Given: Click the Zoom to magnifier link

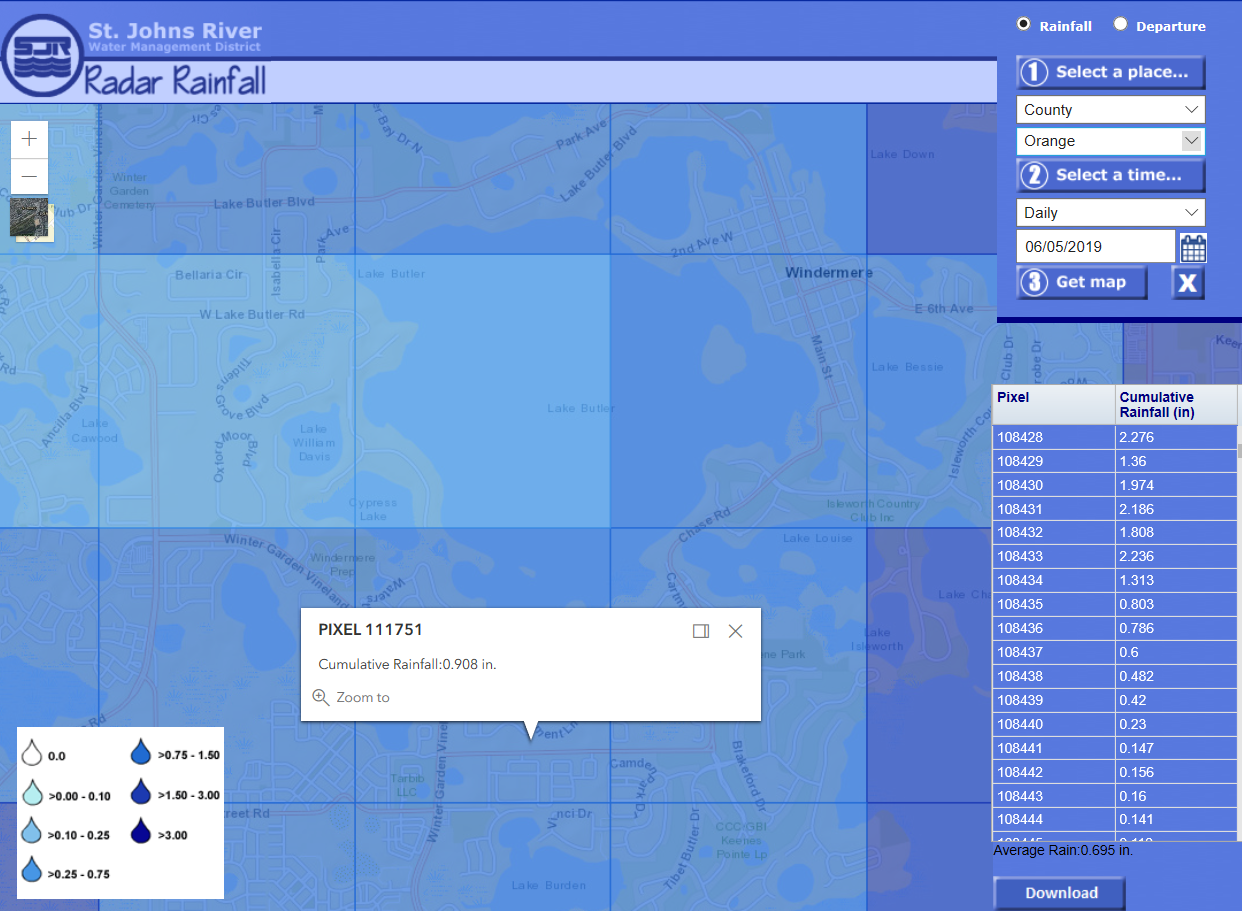Looking at the screenshot, I should (351, 697).
